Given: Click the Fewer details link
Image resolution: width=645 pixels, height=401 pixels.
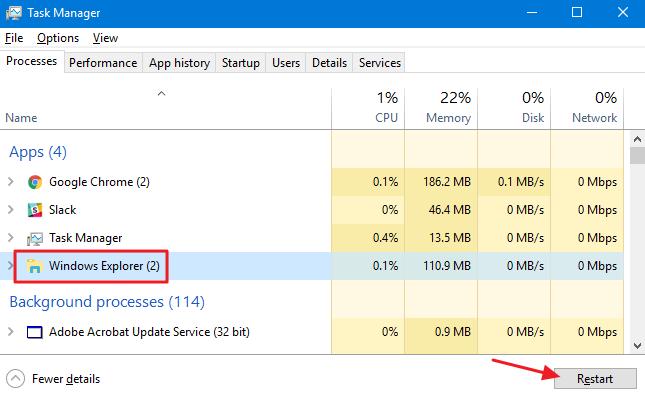Looking at the screenshot, I should click(66, 379).
